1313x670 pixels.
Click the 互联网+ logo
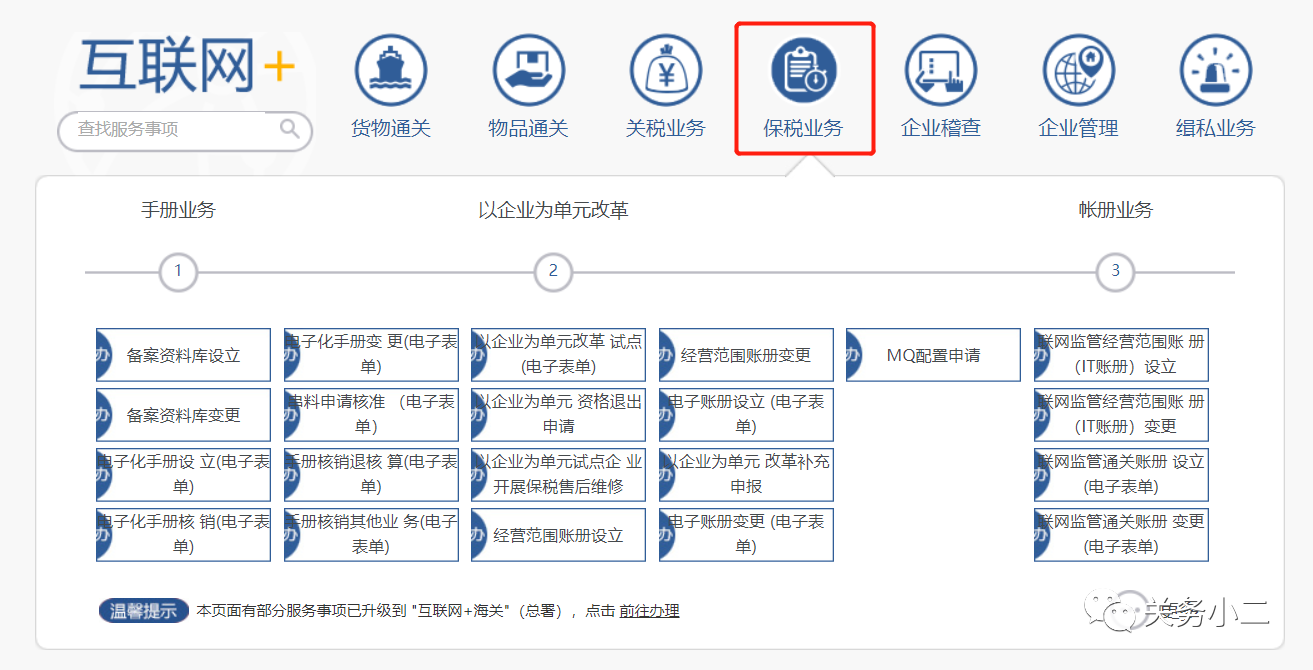[187, 66]
